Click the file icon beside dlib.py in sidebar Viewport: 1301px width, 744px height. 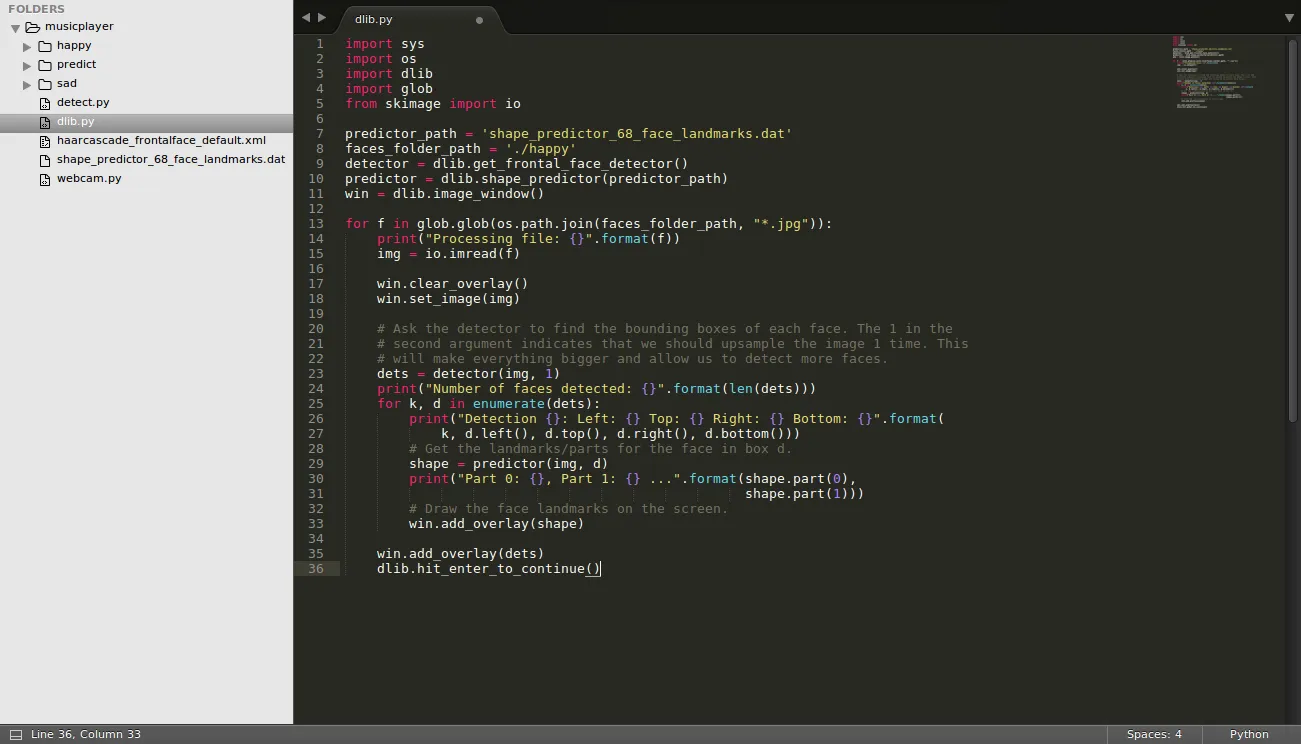pyautogui.click(x=45, y=122)
